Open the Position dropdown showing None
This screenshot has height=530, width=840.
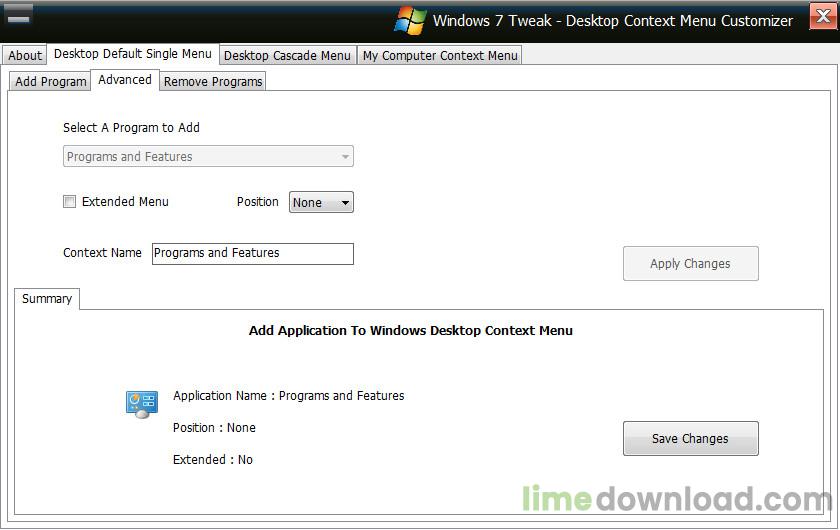321,203
